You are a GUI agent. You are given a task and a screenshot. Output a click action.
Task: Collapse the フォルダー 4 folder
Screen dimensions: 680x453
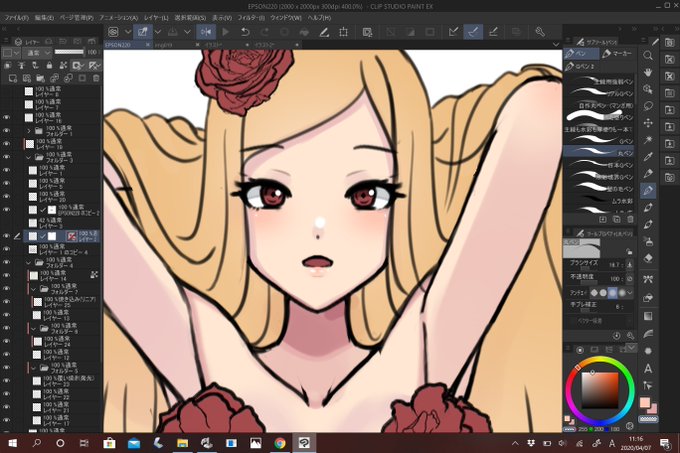[29, 262]
